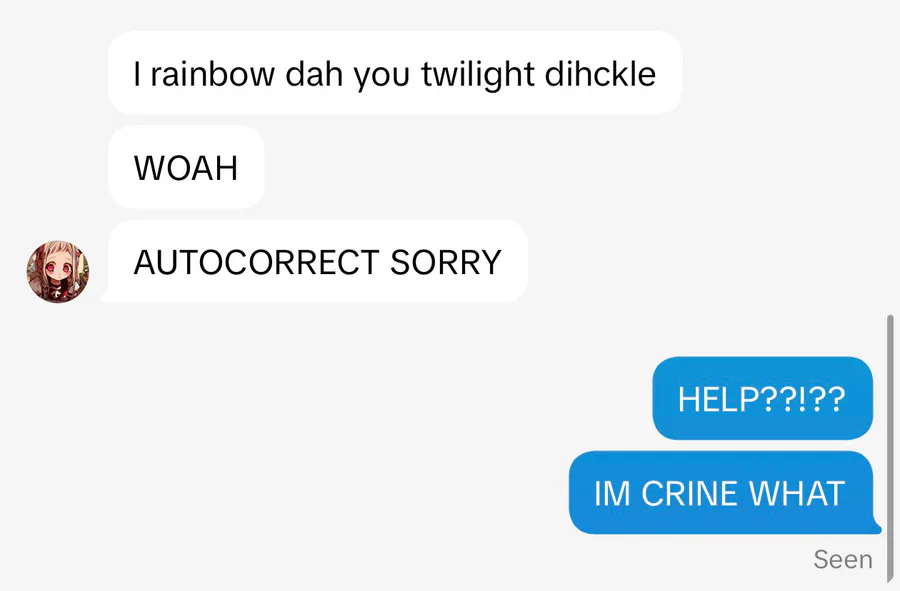Image resolution: width=900 pixels, height=591 pixels.
Task: Click the 'WOAH' message bubble
Action: (x=186, y=167)
